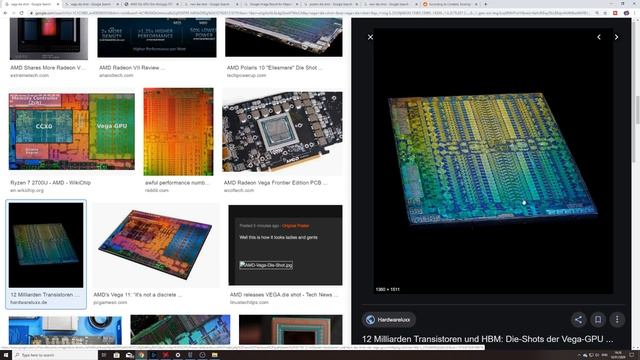The width and height of the screenshot is (640, 360).
Task: Save previewed image to collection bookmark
Action: coord(598,320)
